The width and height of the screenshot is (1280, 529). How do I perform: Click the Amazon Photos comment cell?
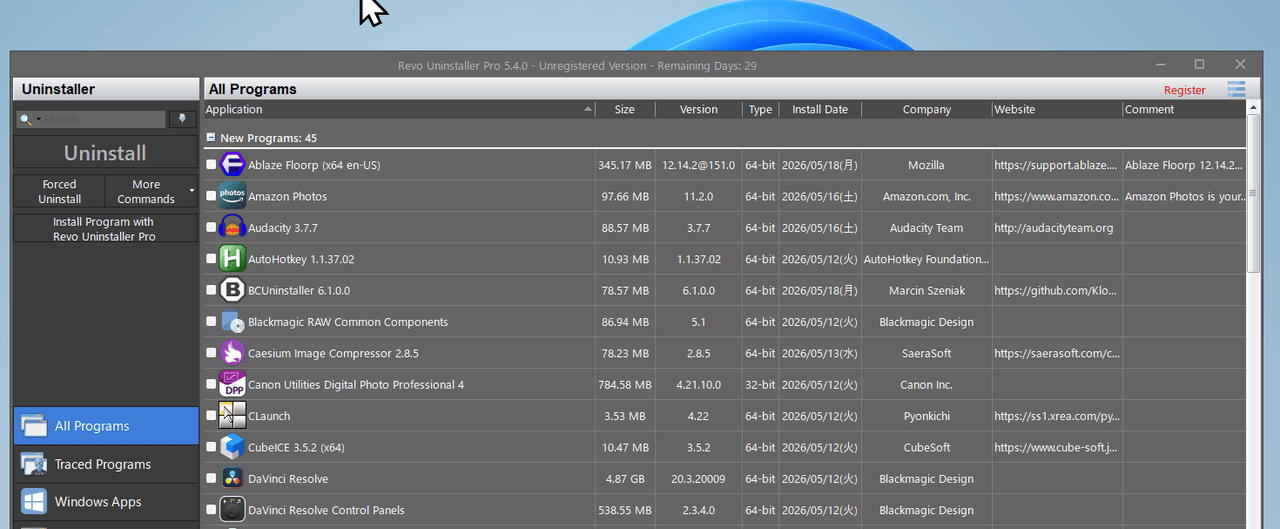(x=1184, y=196)
